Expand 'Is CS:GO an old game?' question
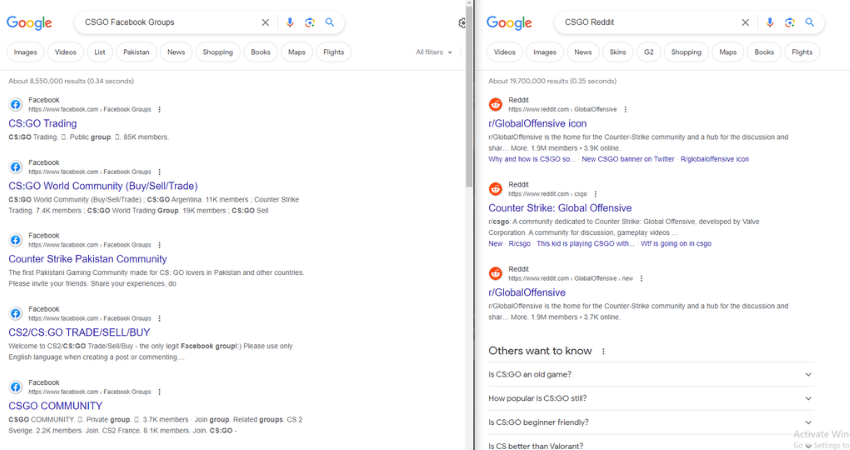This screenshot has height=450, width=850. [651, 375]
